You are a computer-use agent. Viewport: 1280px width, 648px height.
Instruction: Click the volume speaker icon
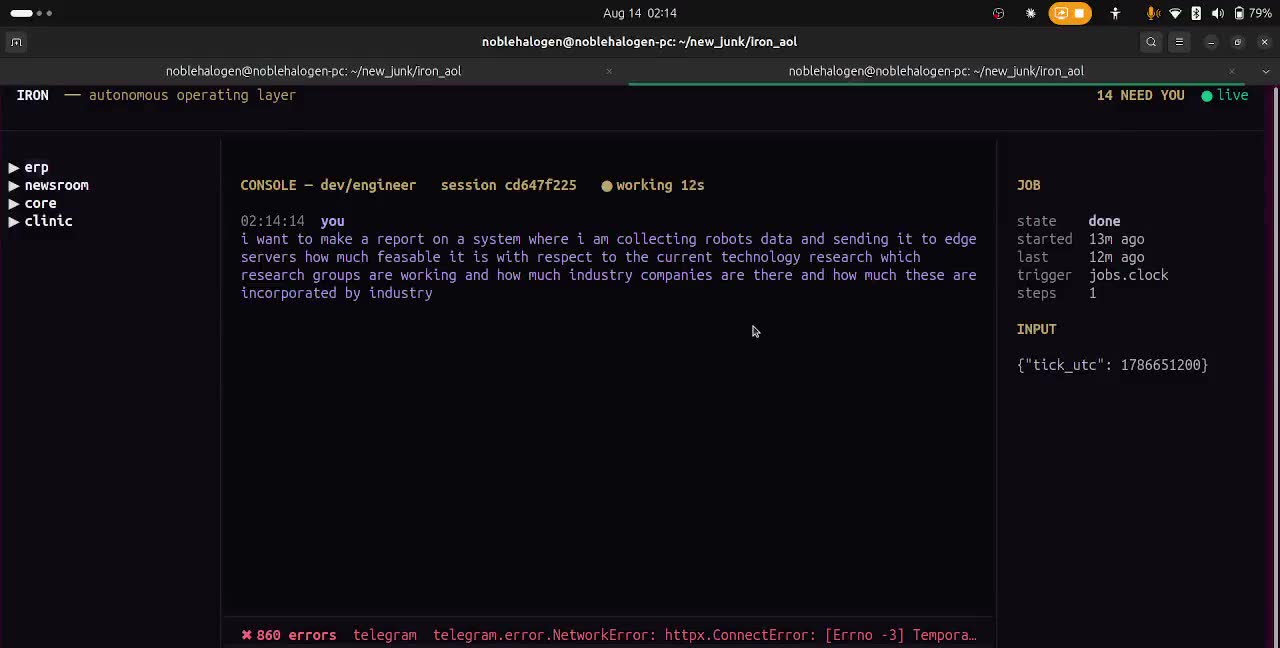coord(1217,13)
